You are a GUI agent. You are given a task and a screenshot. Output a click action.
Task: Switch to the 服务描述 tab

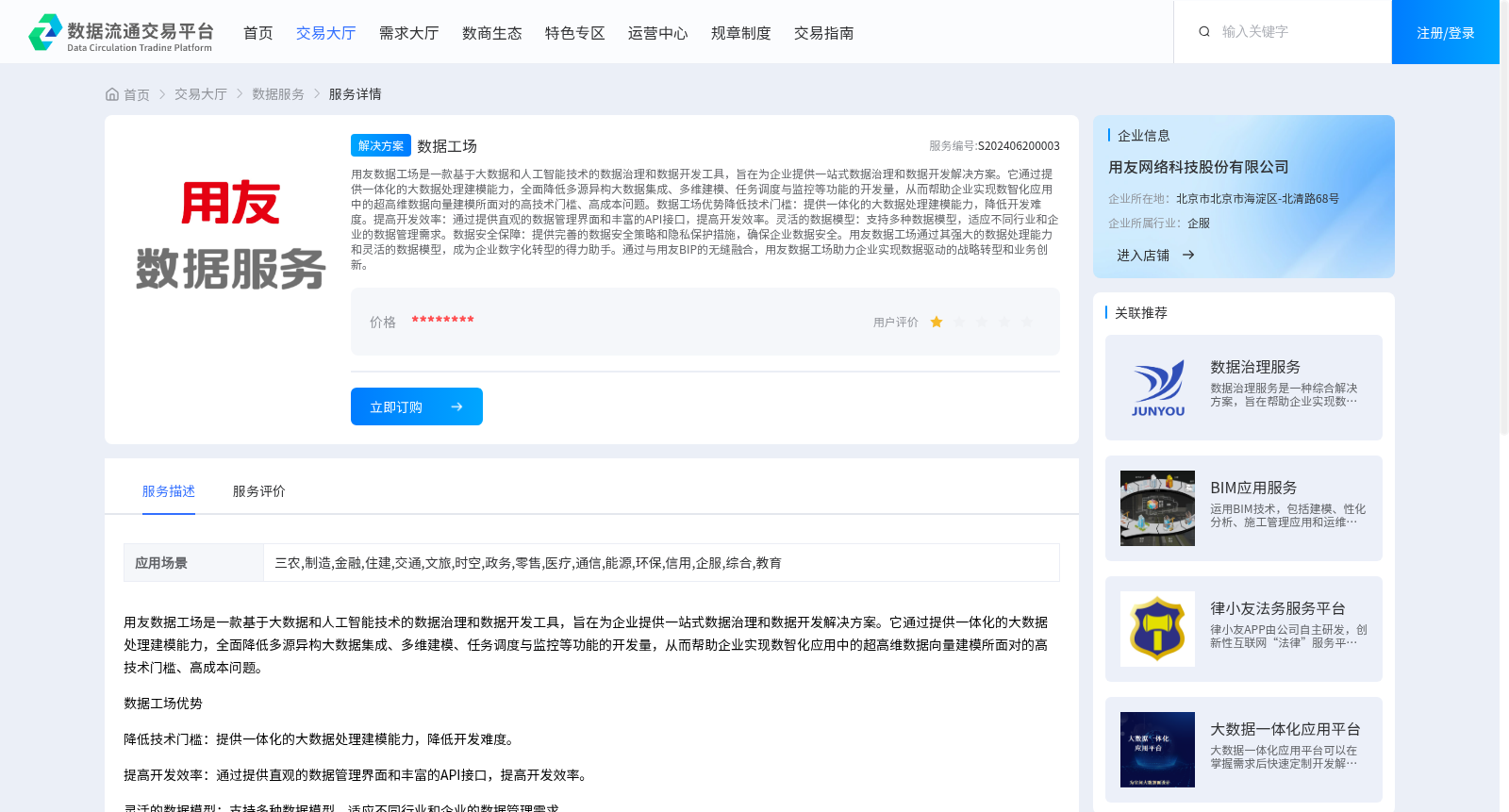[169, 491]
